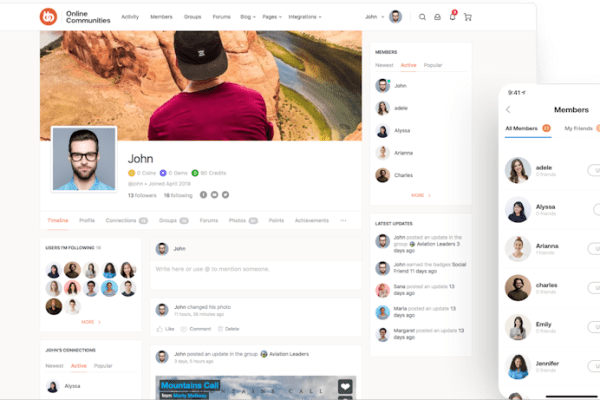Click 16 following link

178,195
